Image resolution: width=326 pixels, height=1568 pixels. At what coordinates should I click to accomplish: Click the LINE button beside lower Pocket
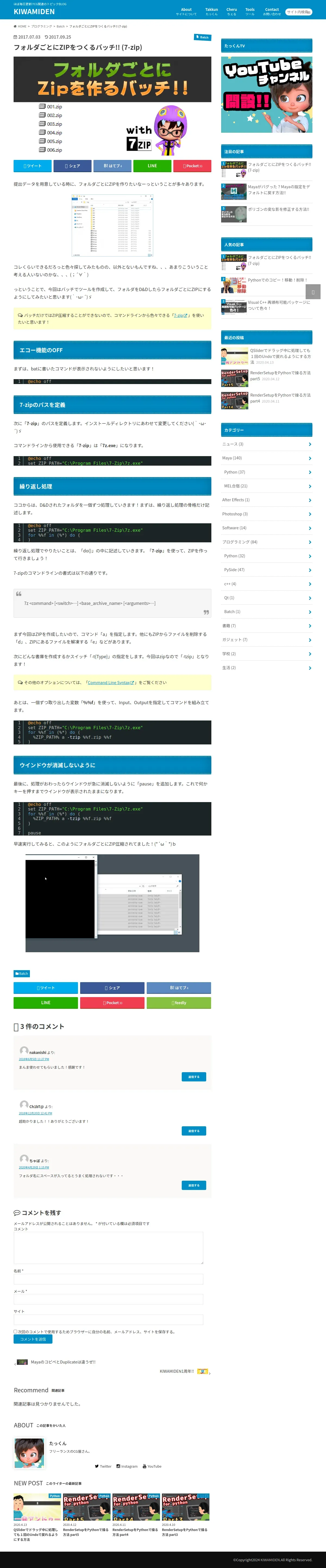click(46, 1003)
